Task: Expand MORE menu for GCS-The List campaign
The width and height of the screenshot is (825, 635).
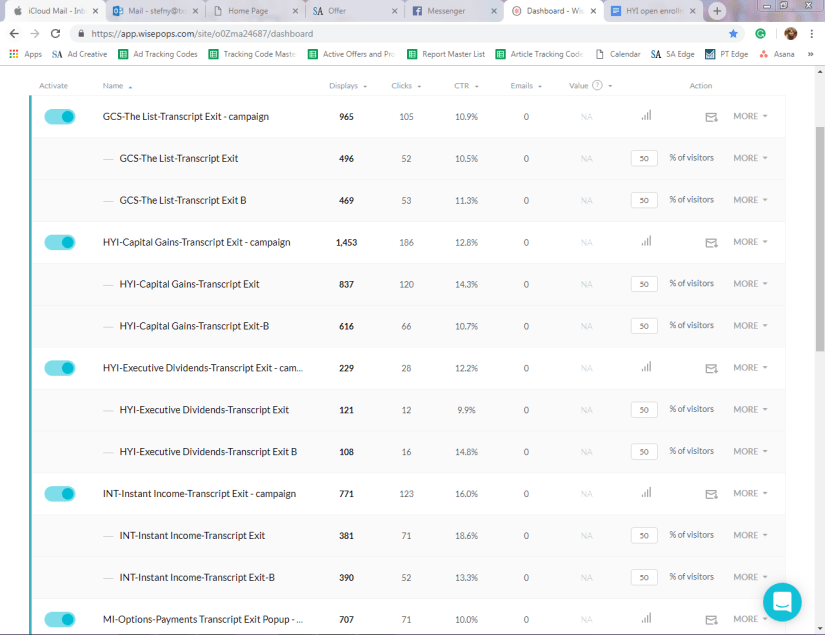Action: point(750,116)
